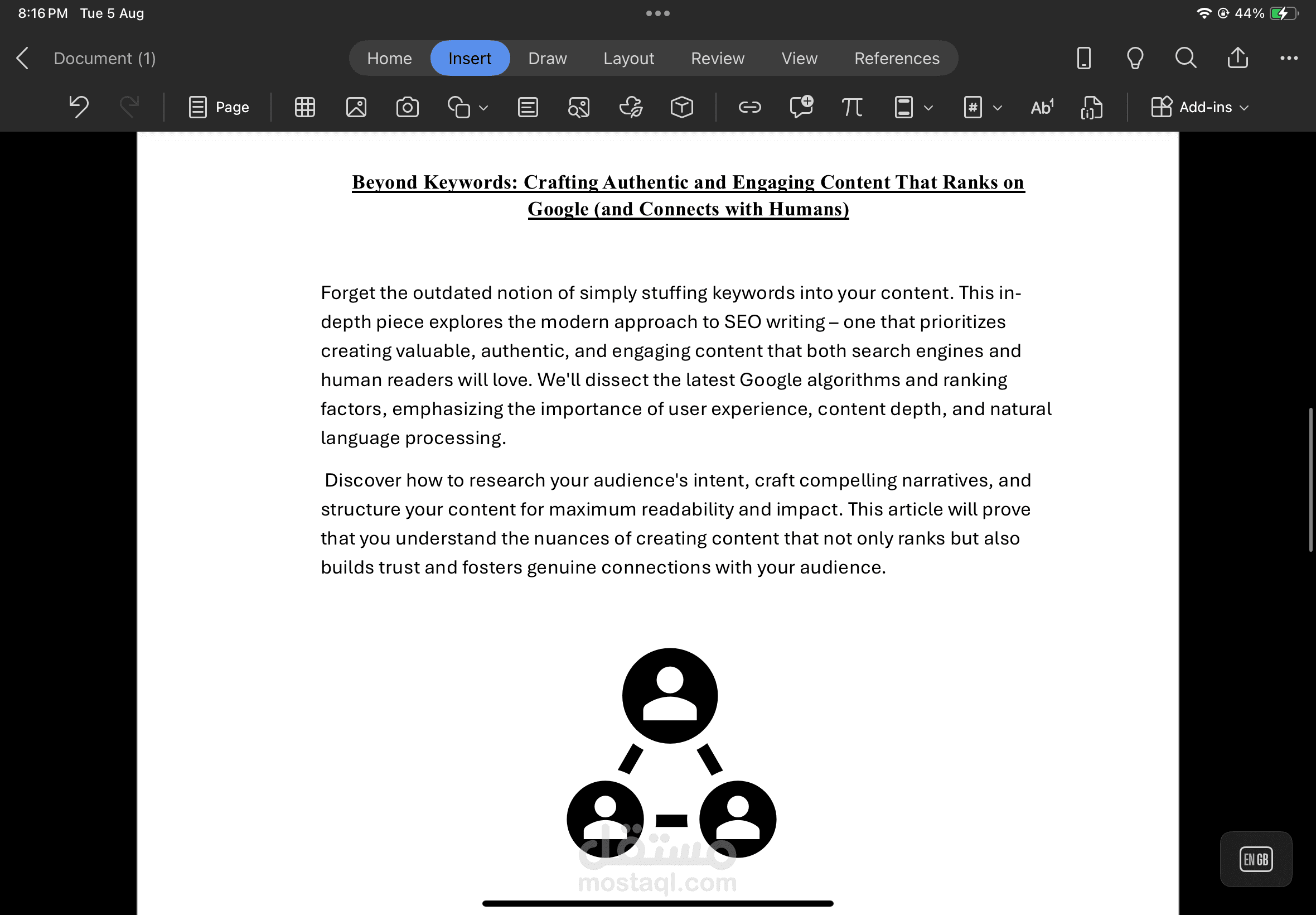Tap the vertical scrollbar indicator
This screenshot has height=915, width=1316.
coord(1310,479)
